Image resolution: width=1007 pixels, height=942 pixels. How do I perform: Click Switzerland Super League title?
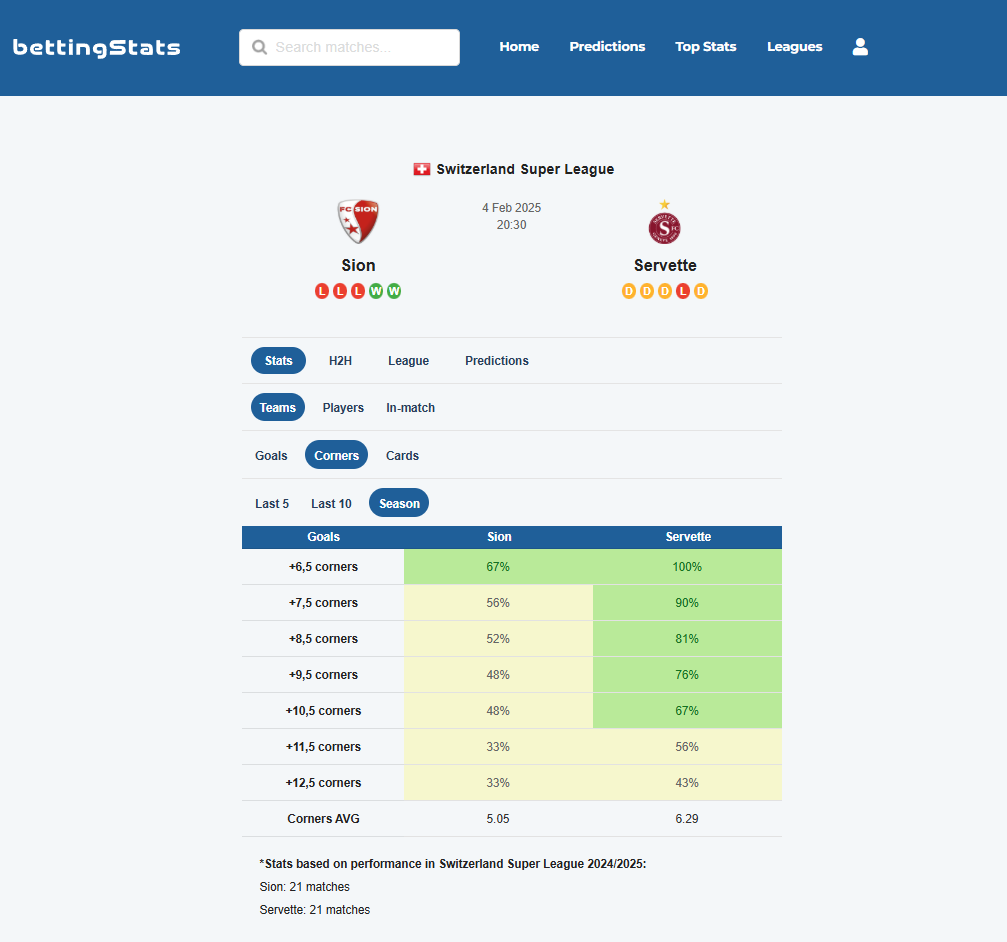525,170
